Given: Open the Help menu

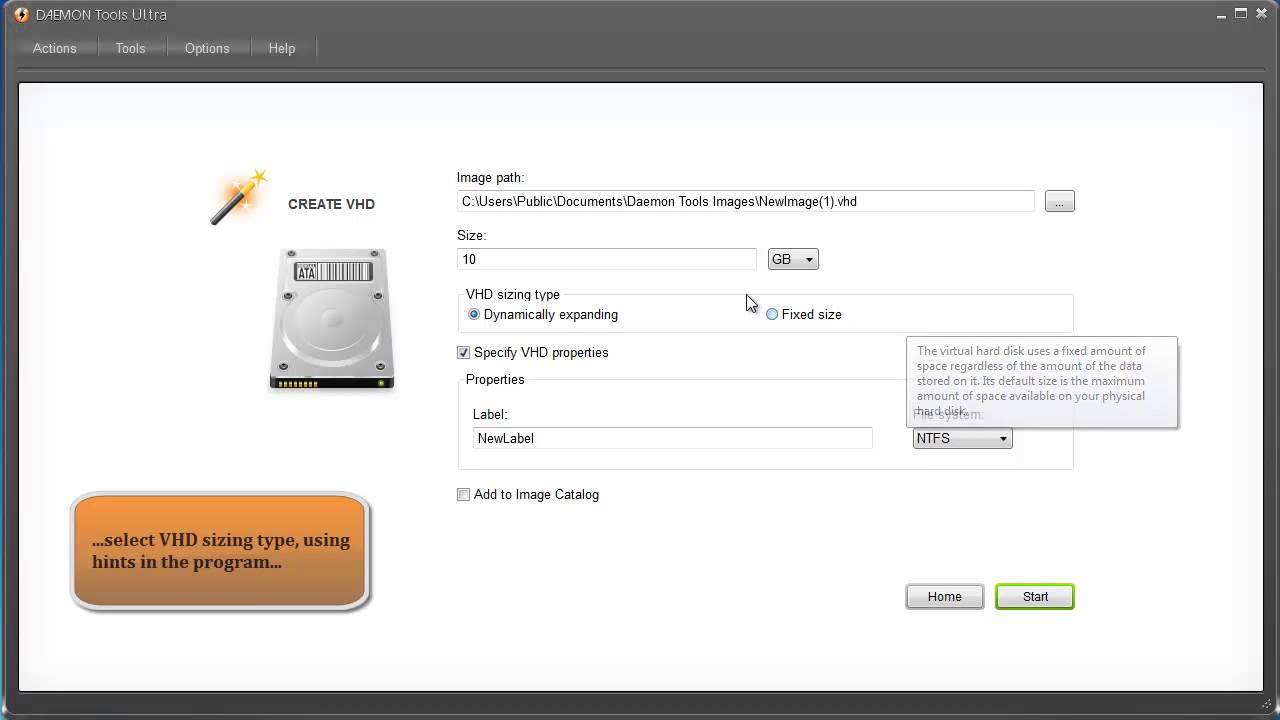Looking at the screenshot, I should point(282,48).
